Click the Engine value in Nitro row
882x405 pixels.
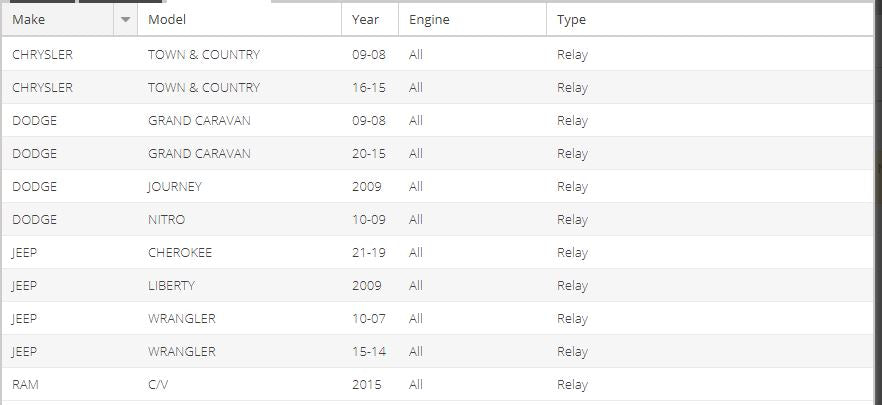[x=416, y=220]
